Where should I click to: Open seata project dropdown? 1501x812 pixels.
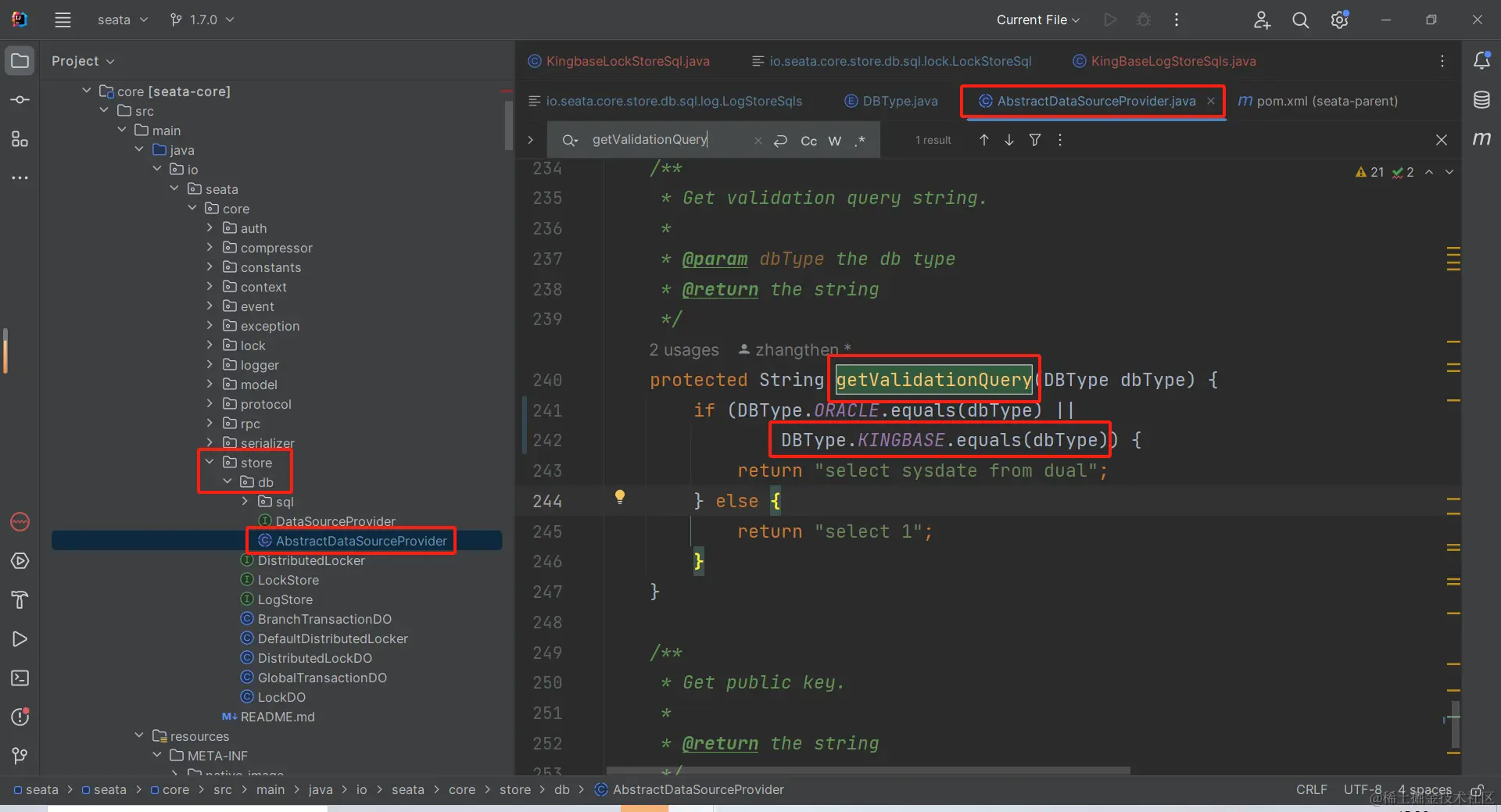click(x=122, y=20)
